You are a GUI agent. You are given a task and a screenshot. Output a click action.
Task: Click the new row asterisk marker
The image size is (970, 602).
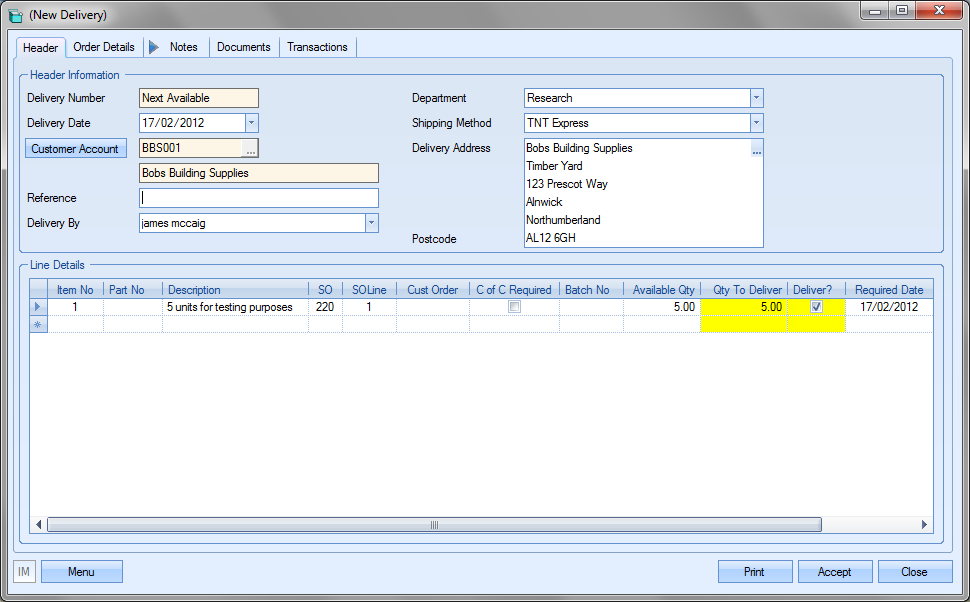click(39, 325)
